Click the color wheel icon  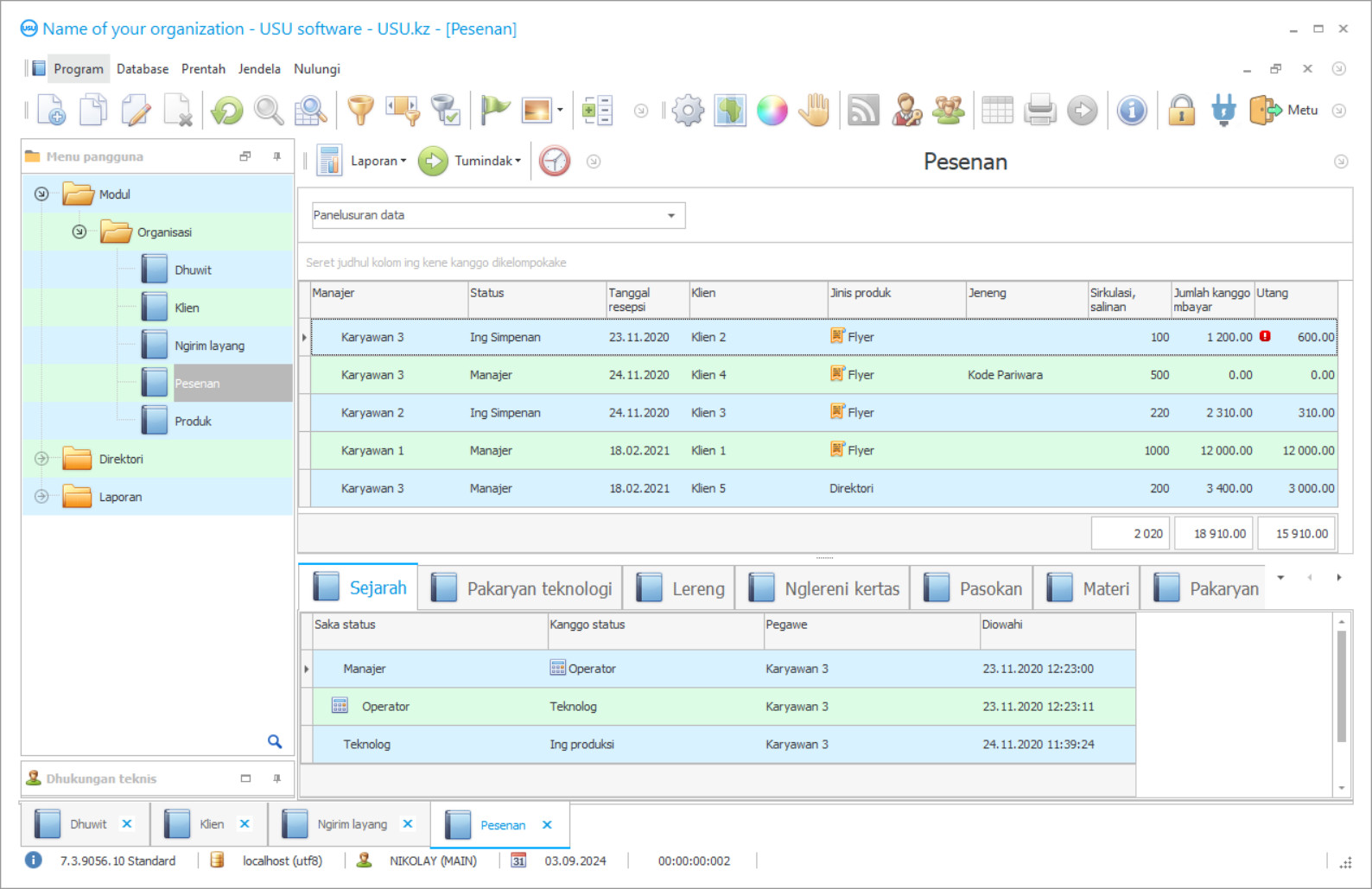tap(772, 111)
